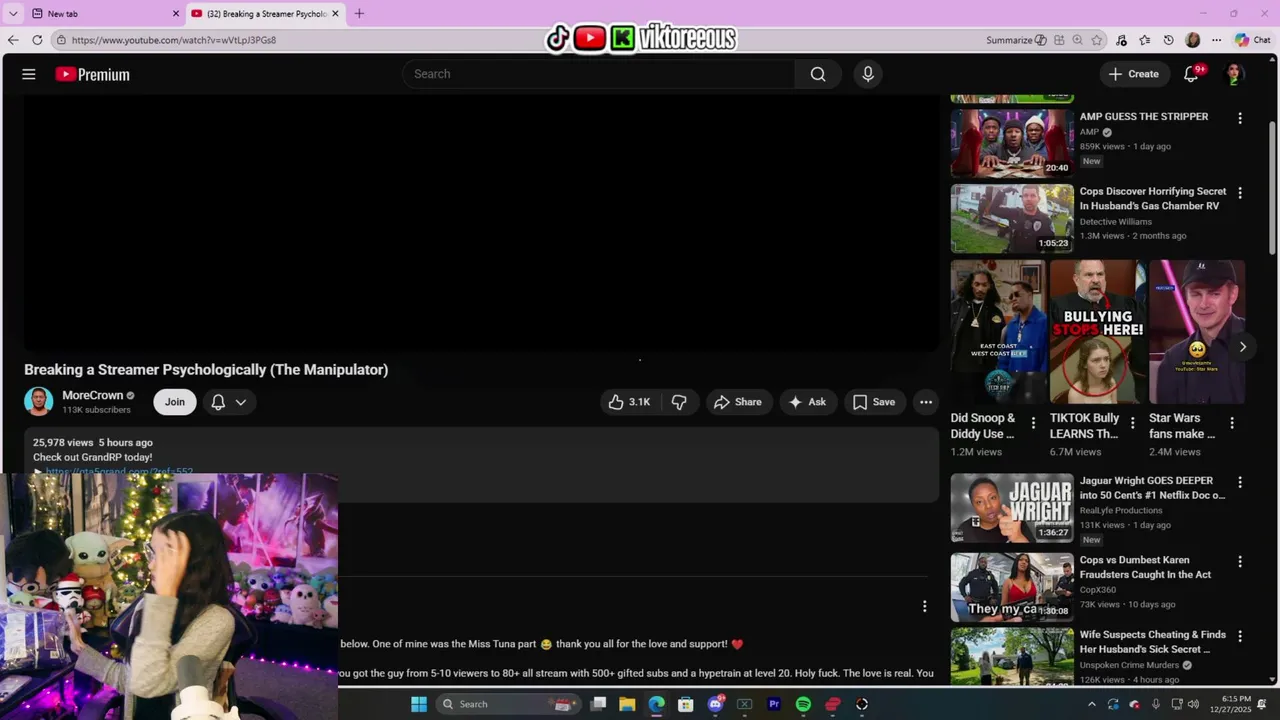Screen dimensions: 1280x720
Task: Open options for TIKTOK Bully short
Action: [1132, 423]
